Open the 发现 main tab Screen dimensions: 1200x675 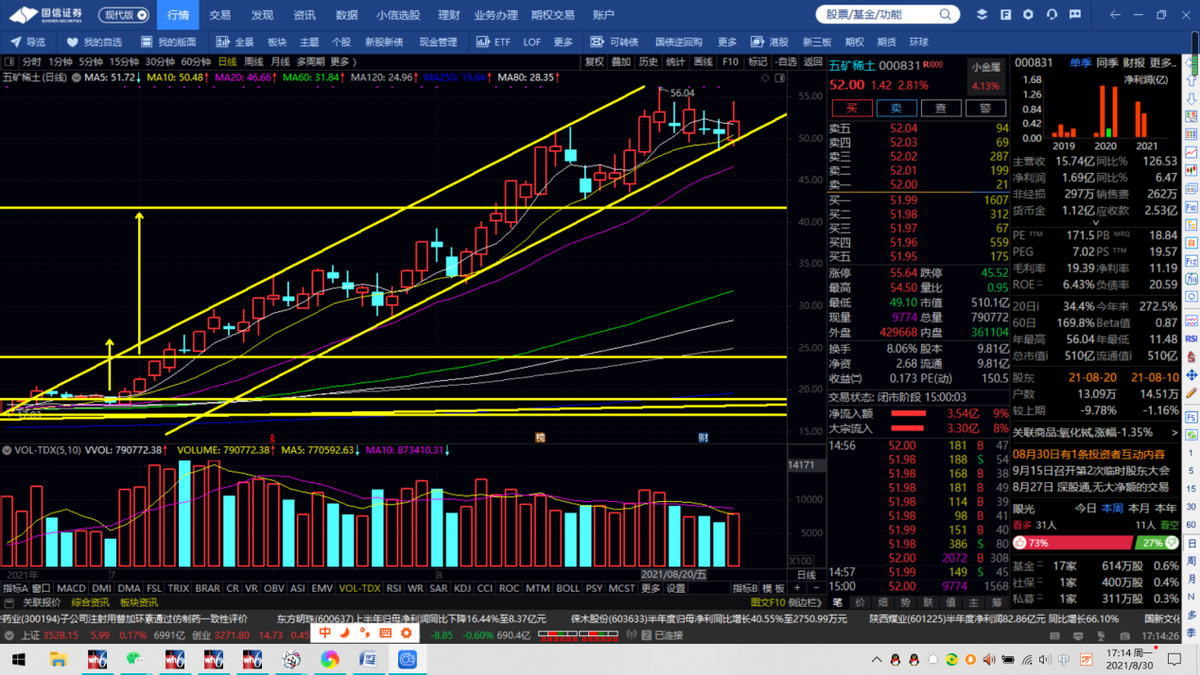tap(262, 15)
